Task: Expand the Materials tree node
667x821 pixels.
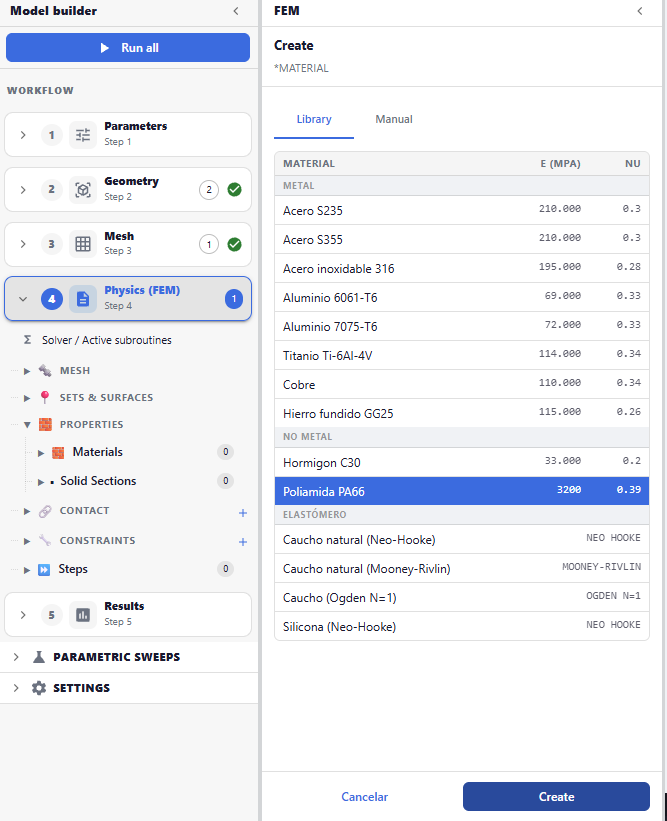Action: 41,453
